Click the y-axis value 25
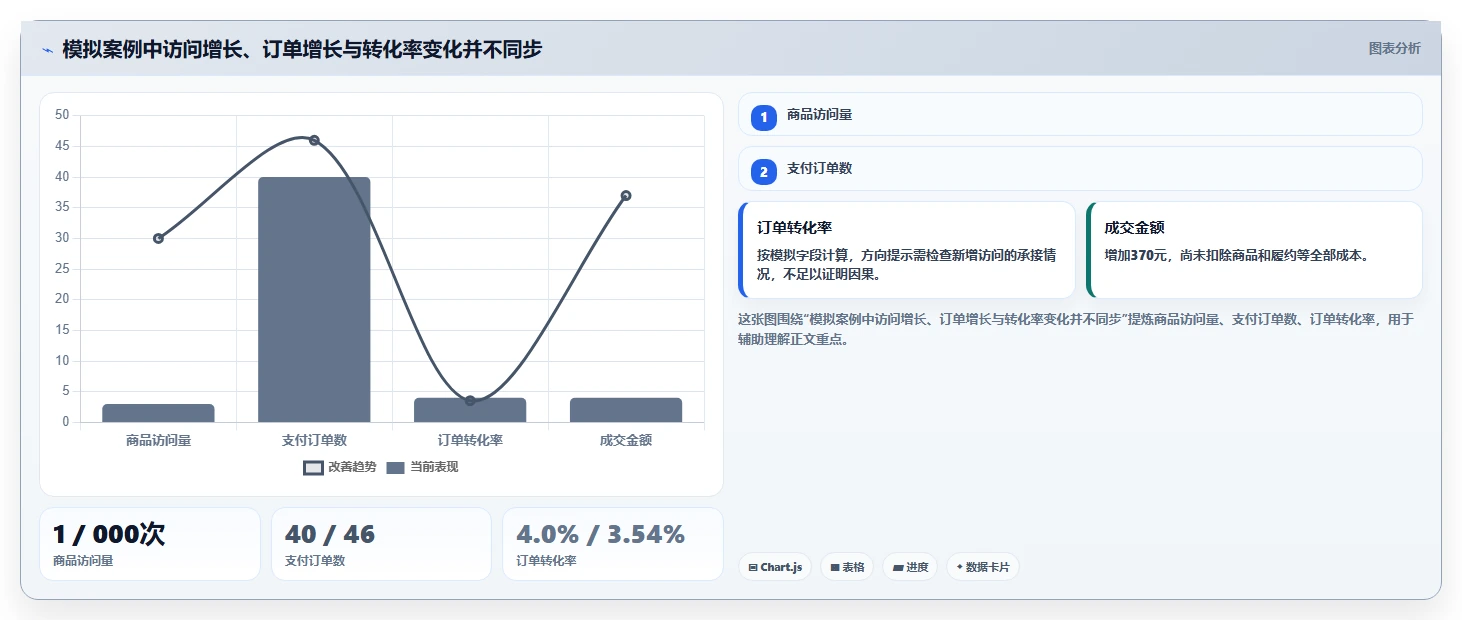The image size is (1462, 620). 62,269
